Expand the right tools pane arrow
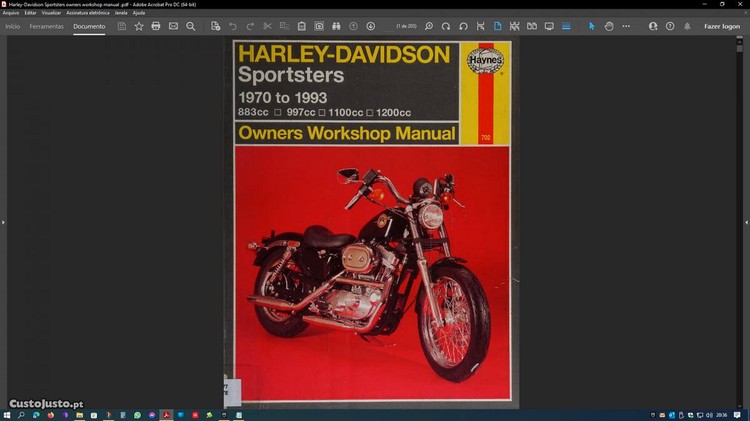 point(746,222)
